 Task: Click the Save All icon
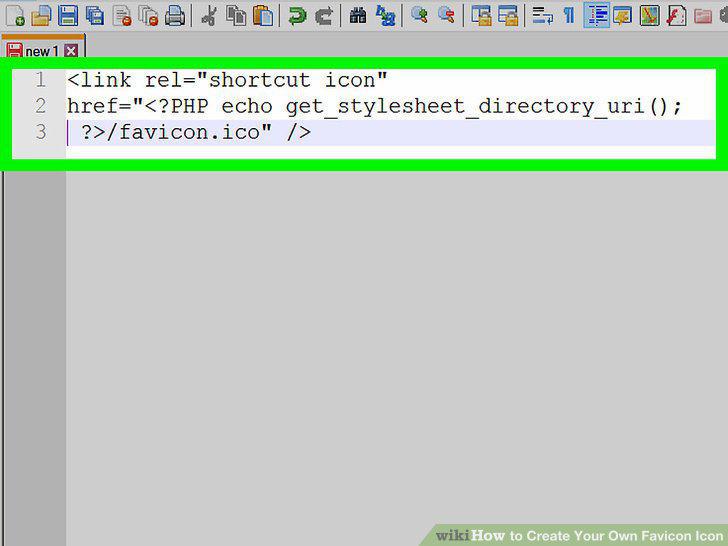coord(95,15)
